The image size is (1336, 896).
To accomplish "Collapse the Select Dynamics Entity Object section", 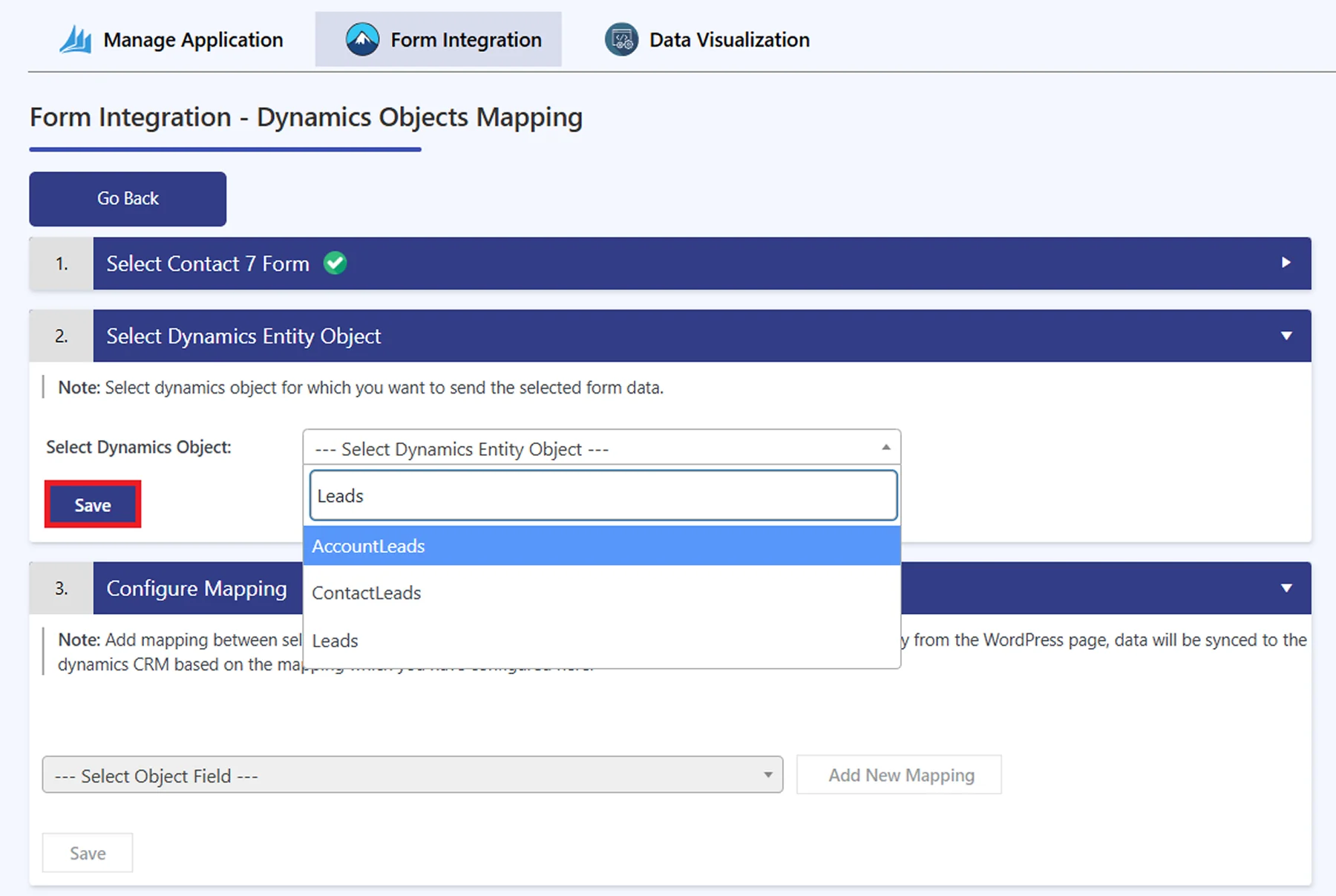I will [x=1288, y=336].
